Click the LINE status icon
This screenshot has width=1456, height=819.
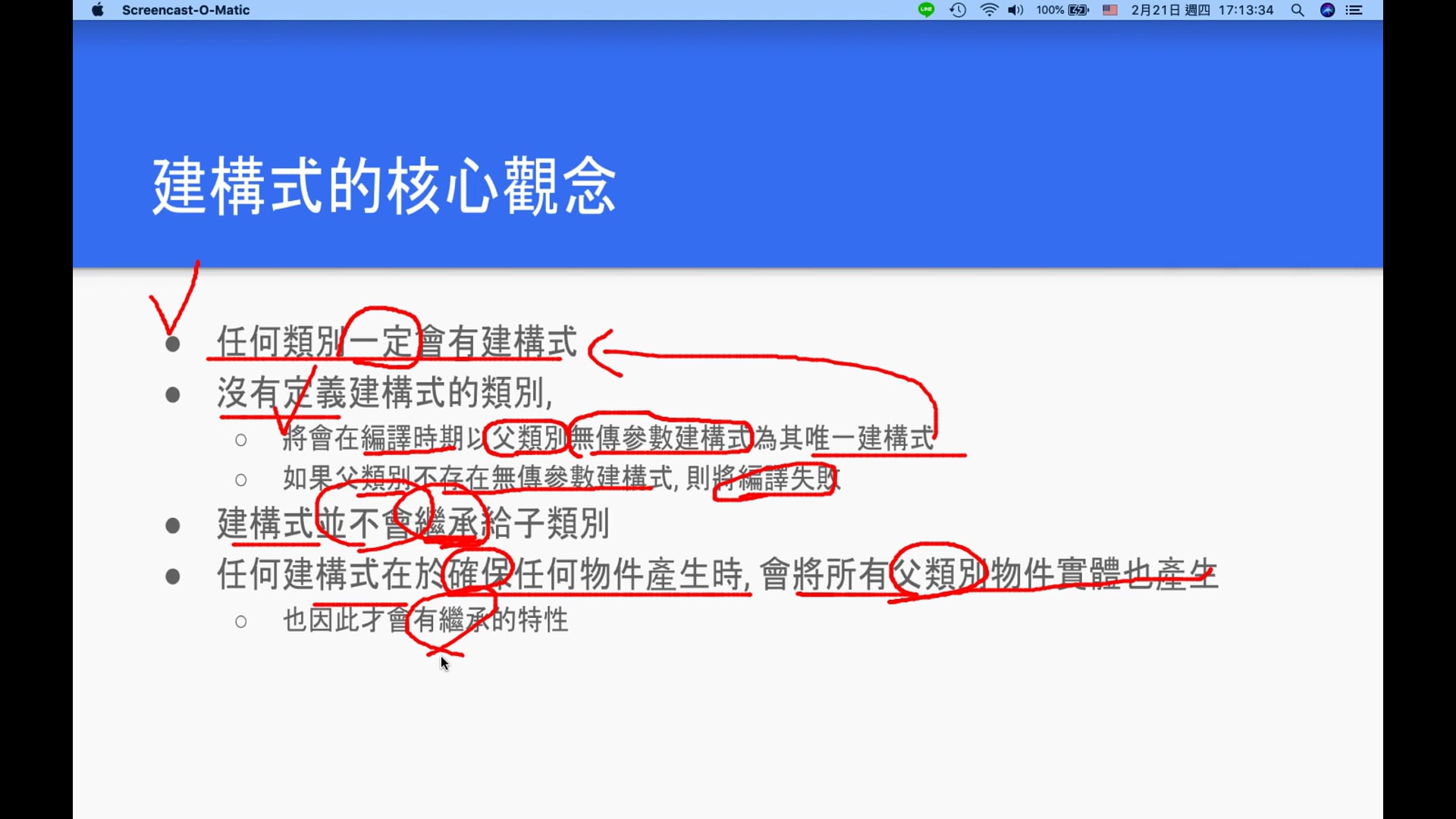926,10
